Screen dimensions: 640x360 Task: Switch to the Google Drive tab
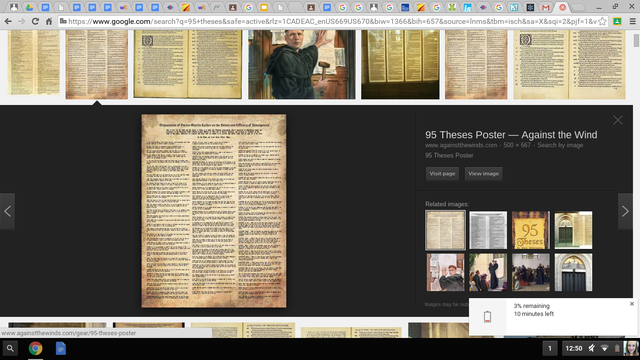tap(29, 7)
